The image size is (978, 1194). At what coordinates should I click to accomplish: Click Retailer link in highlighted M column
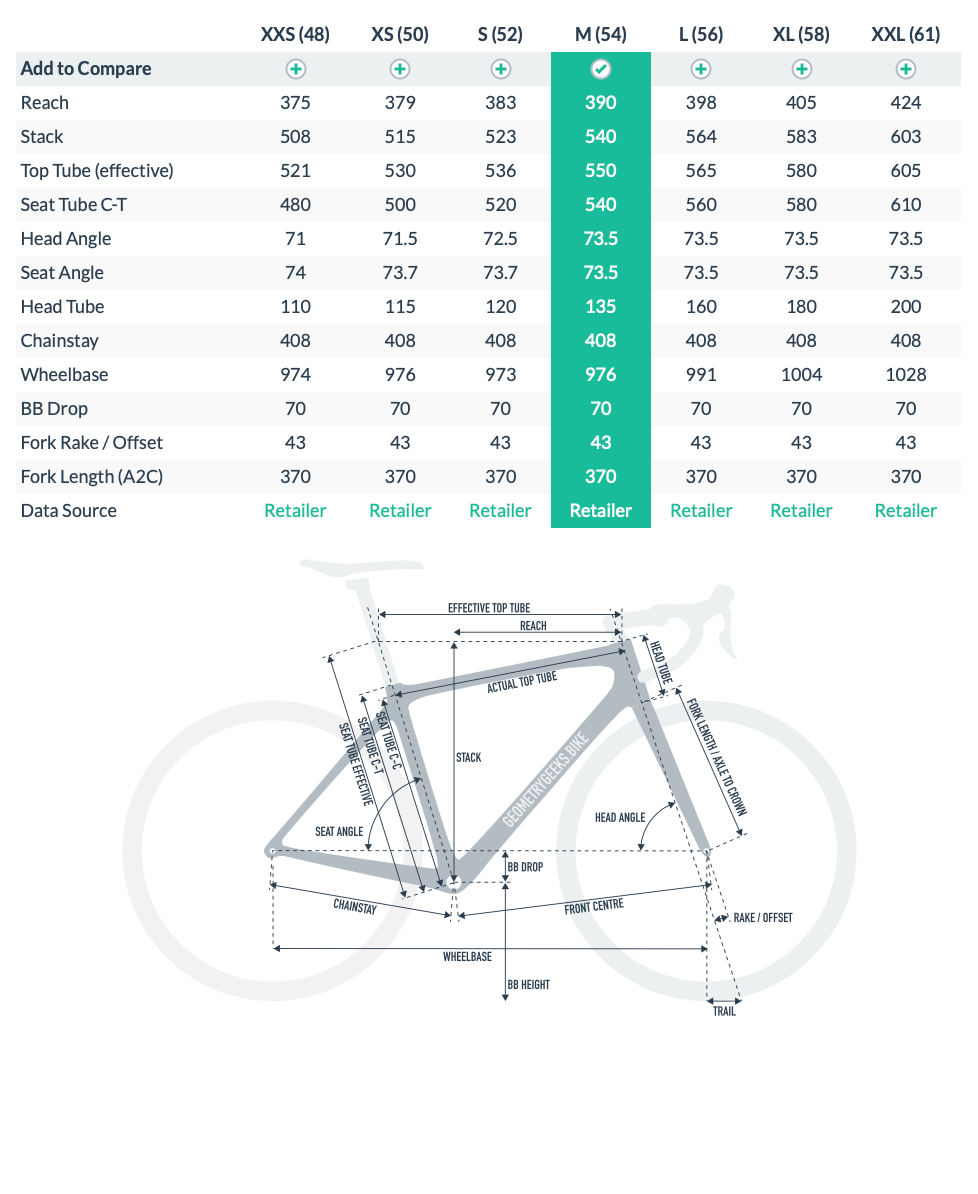601,511
